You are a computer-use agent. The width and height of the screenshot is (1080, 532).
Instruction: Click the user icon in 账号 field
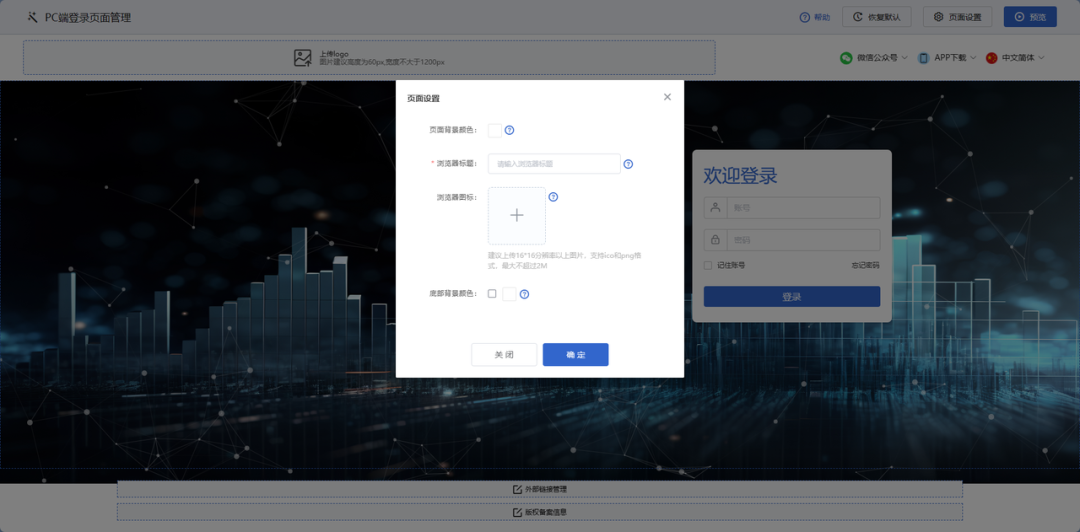715,207
